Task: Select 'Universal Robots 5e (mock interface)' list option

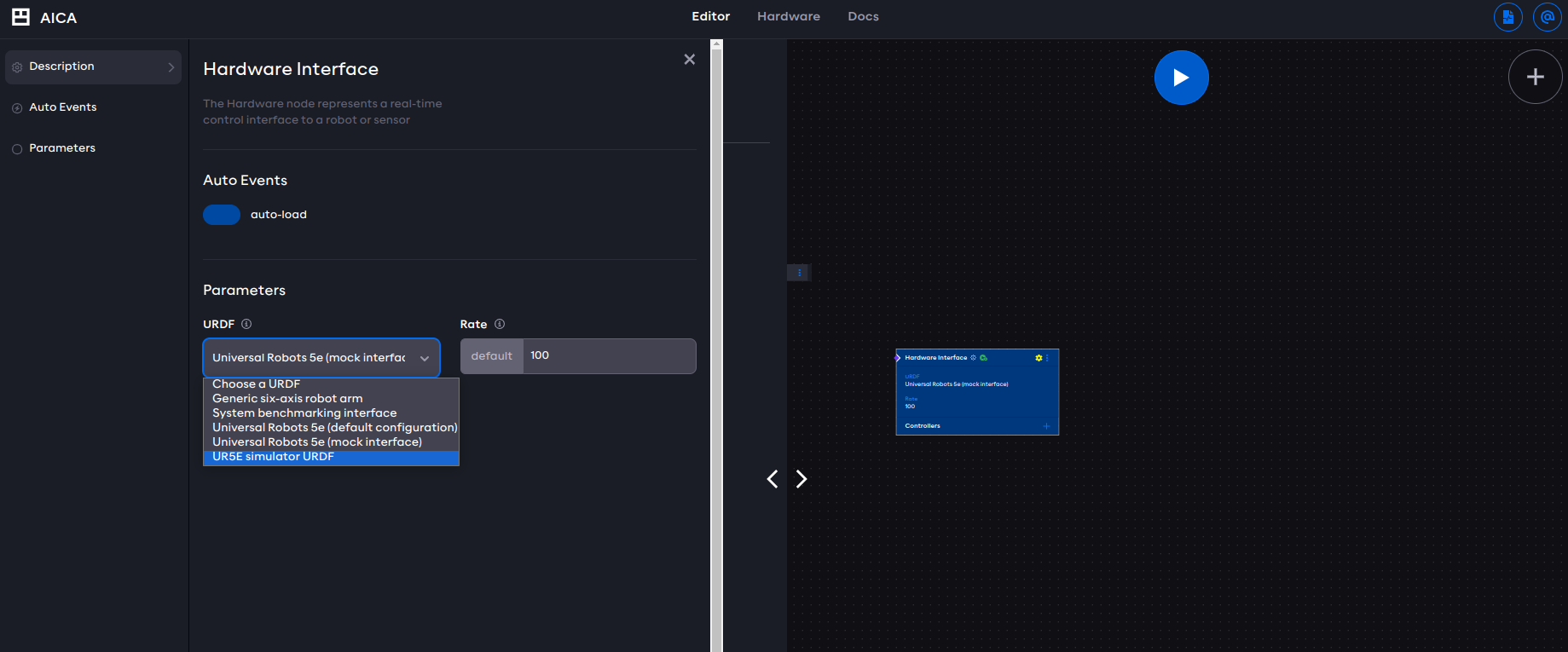Action: tap(331, 442)
